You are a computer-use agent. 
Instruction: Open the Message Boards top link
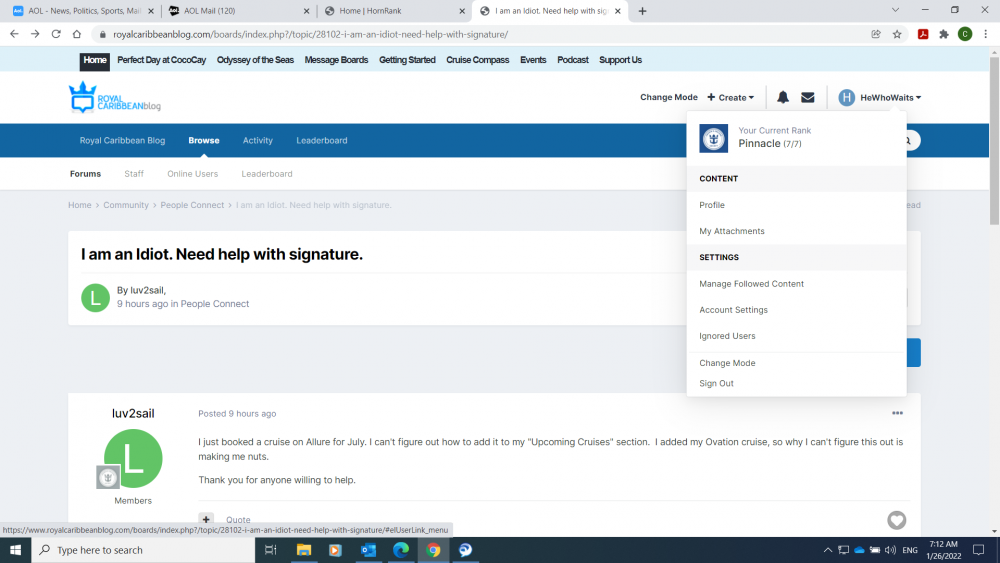coord(336,60)
